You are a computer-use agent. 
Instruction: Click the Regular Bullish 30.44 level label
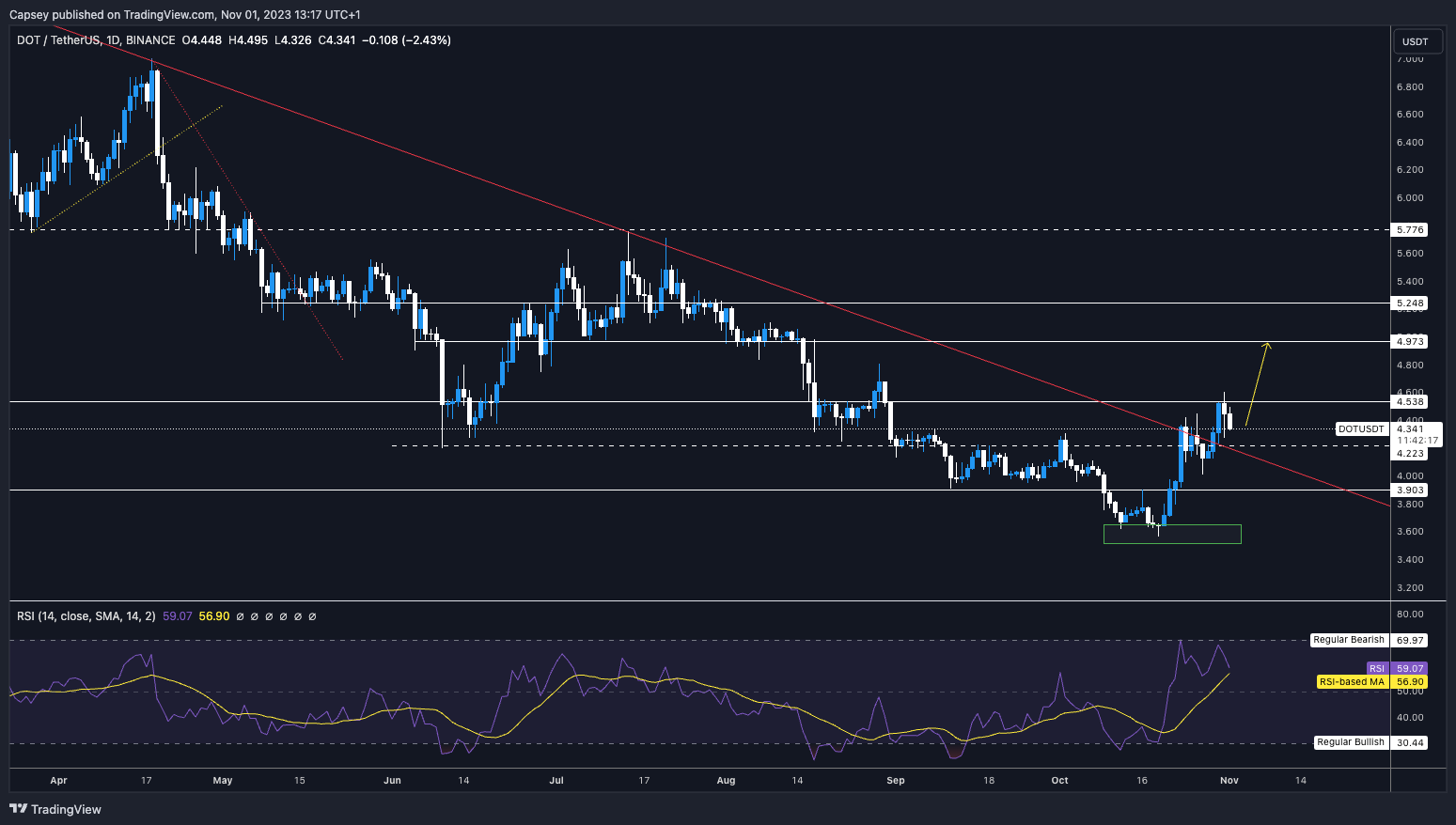point(1350,741)
